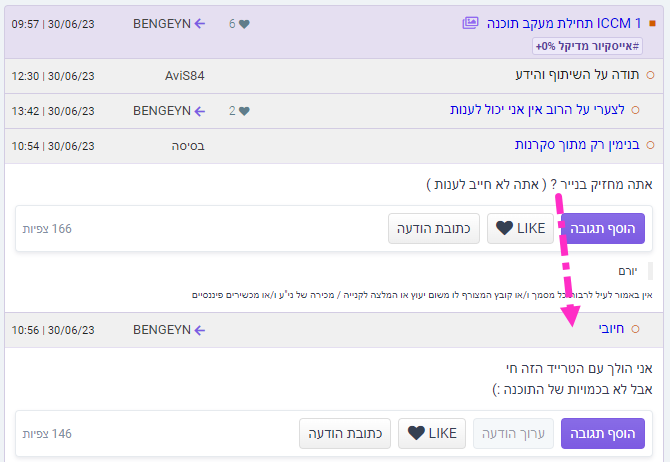This screenshot has height=462, width=670.
Task: Toggle LIKE on the post with 166 views
Action: (x=520, y=228)
